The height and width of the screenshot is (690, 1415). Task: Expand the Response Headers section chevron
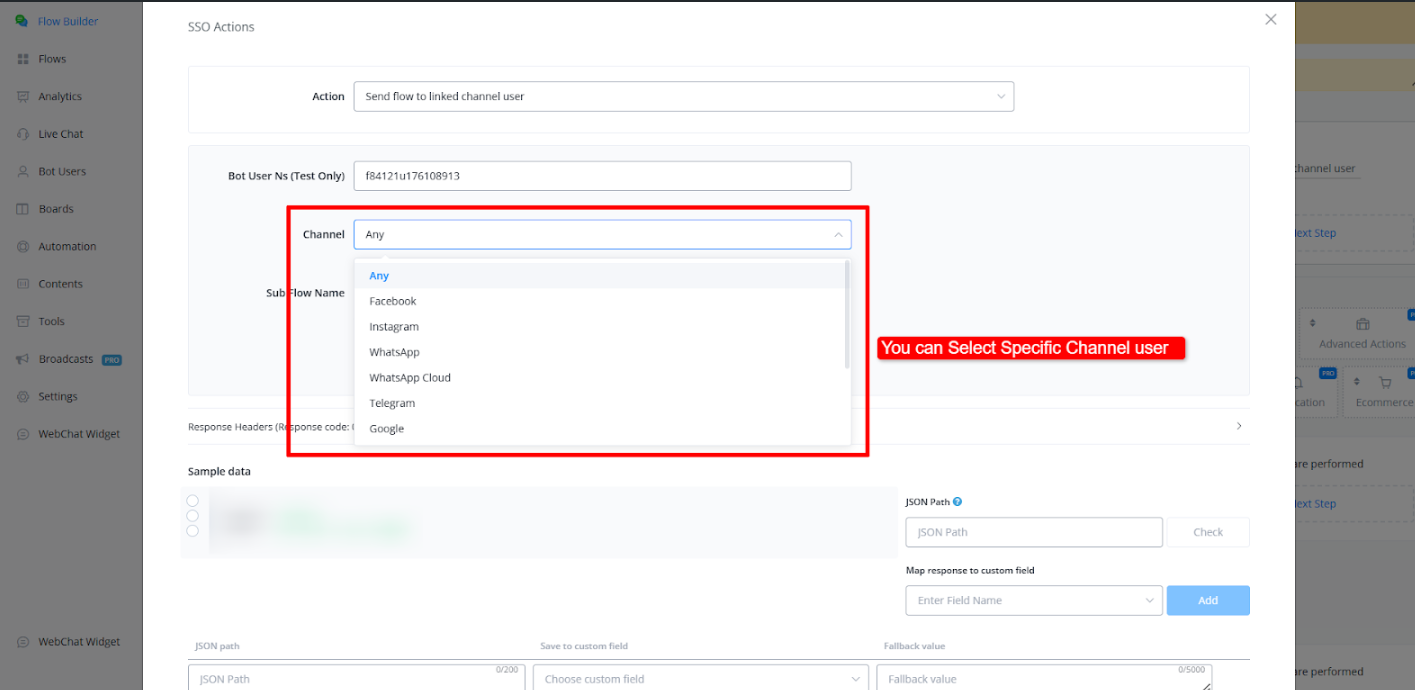[x=1239, y=426]
